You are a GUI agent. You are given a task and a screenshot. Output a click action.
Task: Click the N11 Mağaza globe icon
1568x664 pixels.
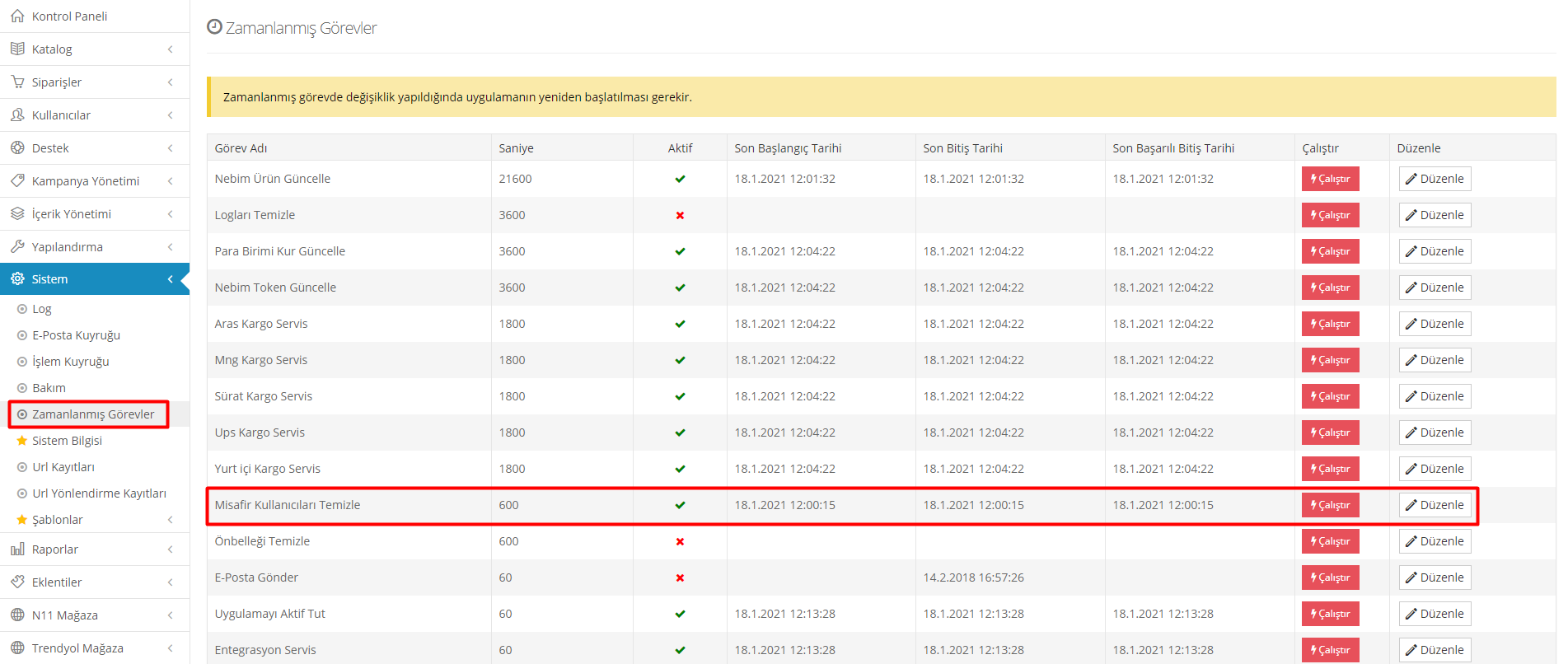coord(17,615)
